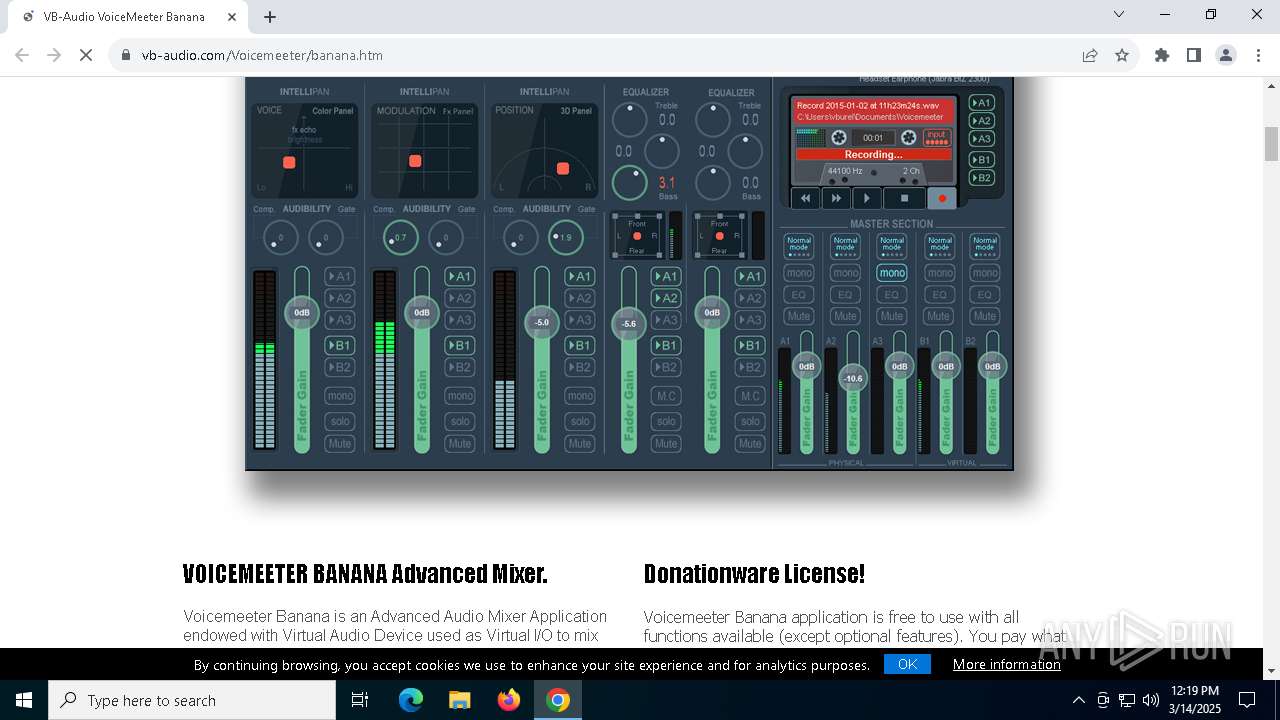This screenshot has height=720, width=1280.
Task: Open the tab search chevron
Action: [1119, 14]
